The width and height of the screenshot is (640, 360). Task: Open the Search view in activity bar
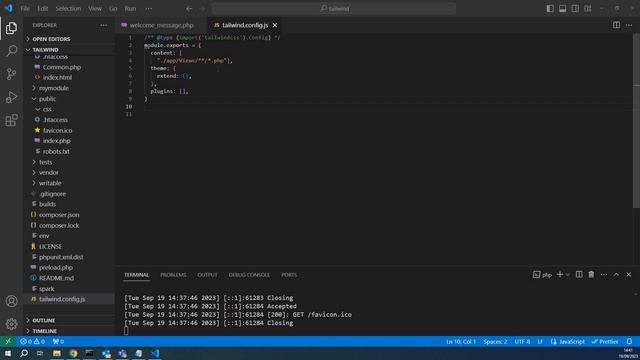(x=11, y=51)
